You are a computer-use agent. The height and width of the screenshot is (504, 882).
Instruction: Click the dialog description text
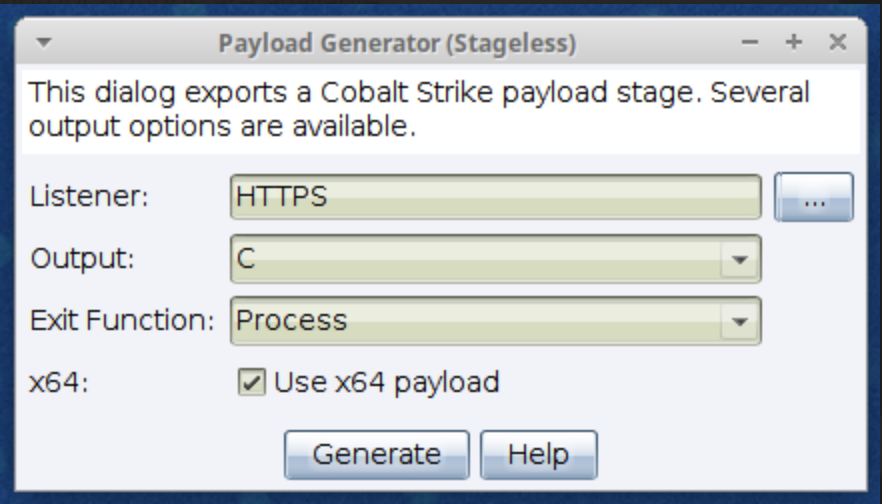(x=420, y=110)
